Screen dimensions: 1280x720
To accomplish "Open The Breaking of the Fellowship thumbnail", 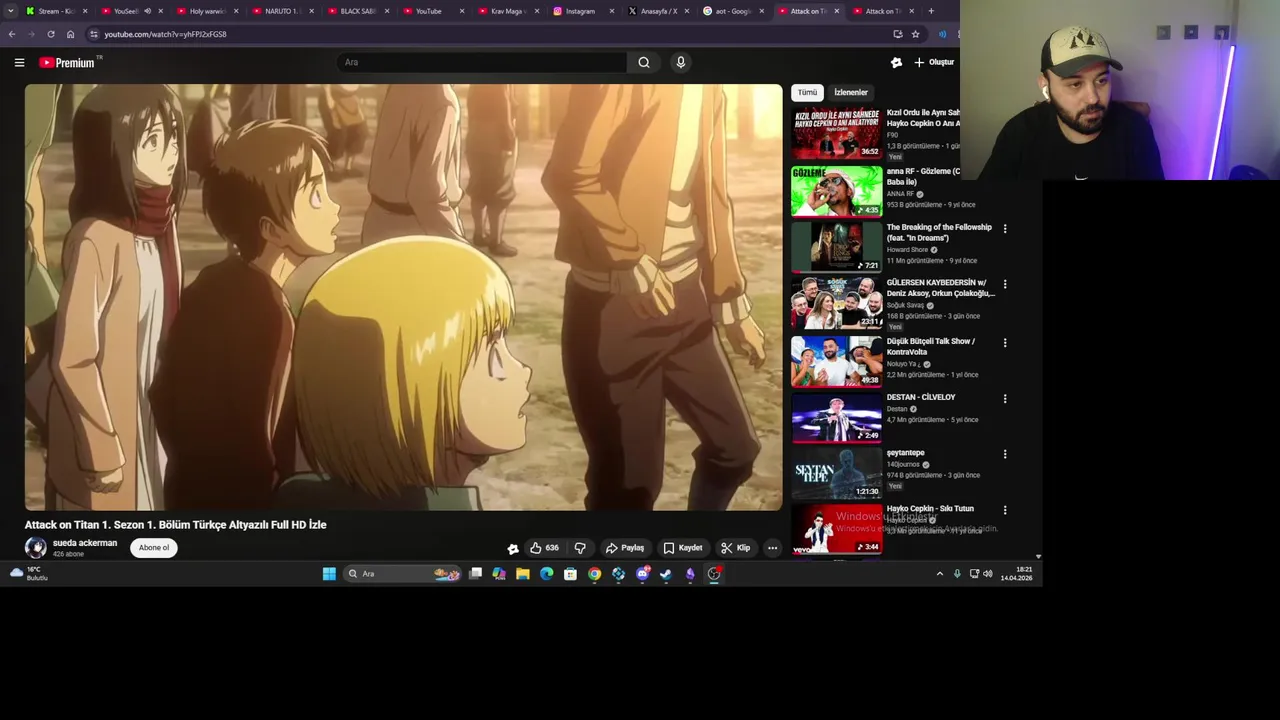I will pyautogui.click(x=837, y=247).
